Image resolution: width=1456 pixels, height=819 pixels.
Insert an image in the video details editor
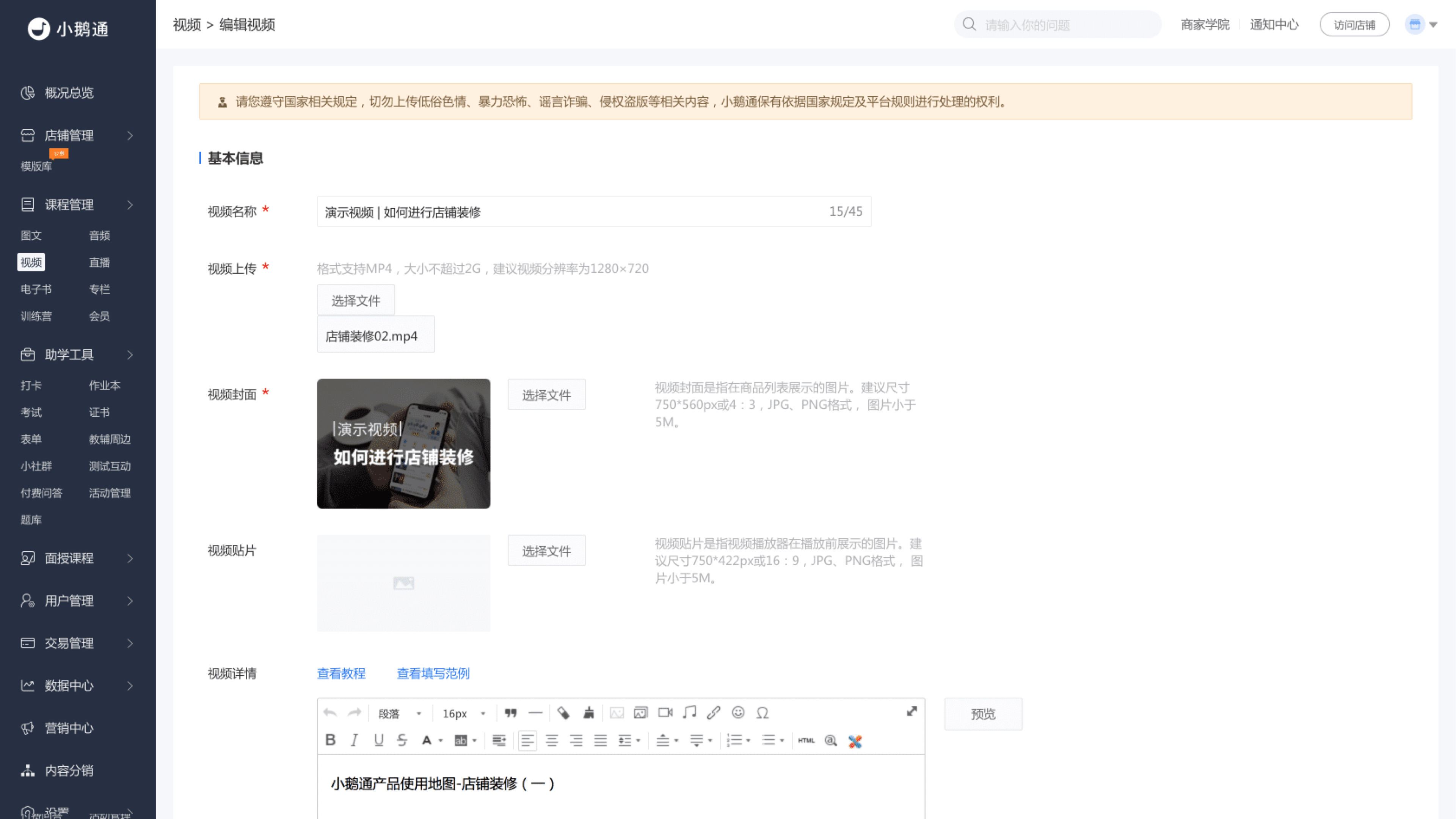pyautogui.click(x=640, y=713)
